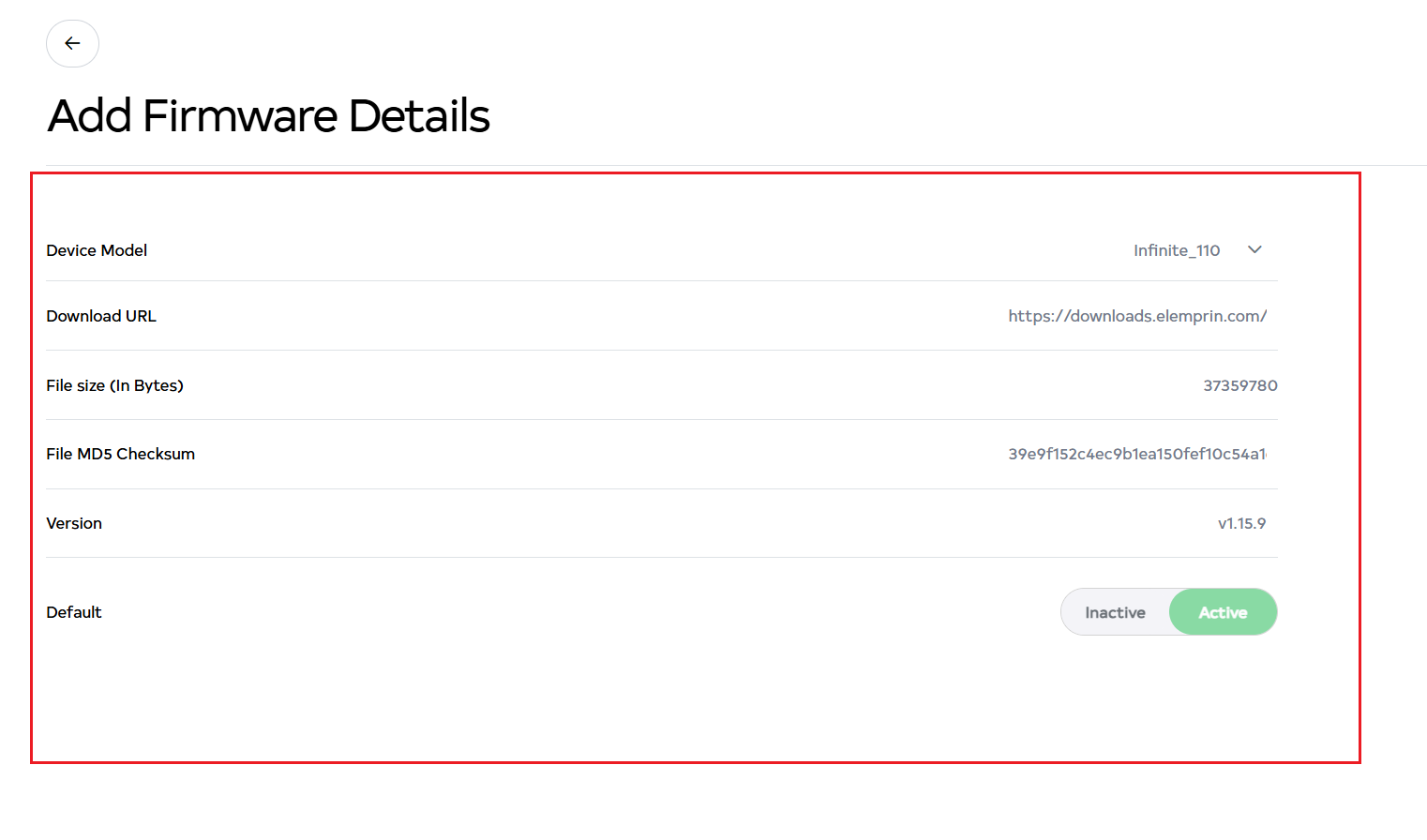Open the Infinite_110 model dropdown
The image size is (1427, 840).
coord(1177,250)
